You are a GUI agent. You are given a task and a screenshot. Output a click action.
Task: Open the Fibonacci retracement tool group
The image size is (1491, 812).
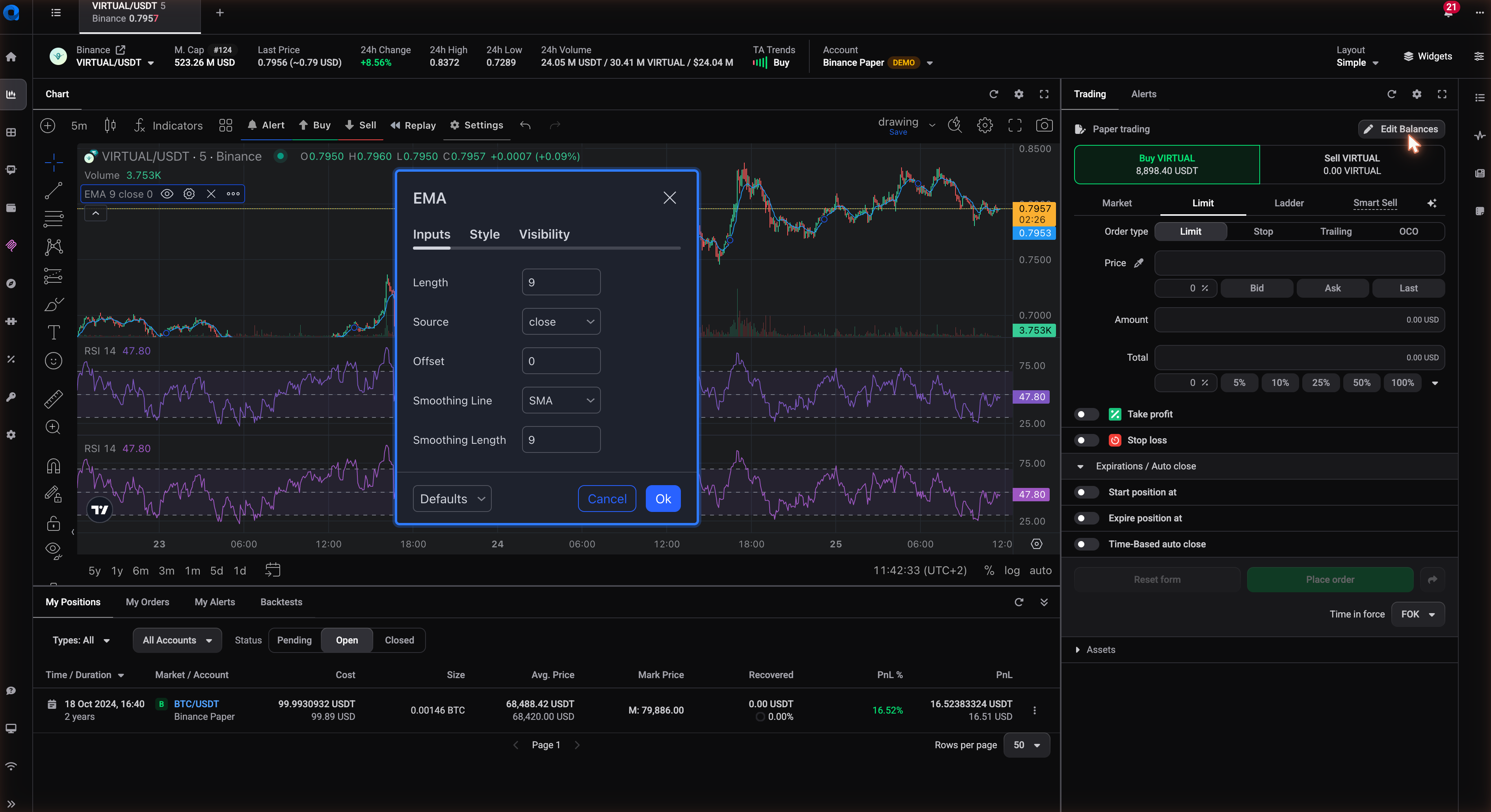53,219
